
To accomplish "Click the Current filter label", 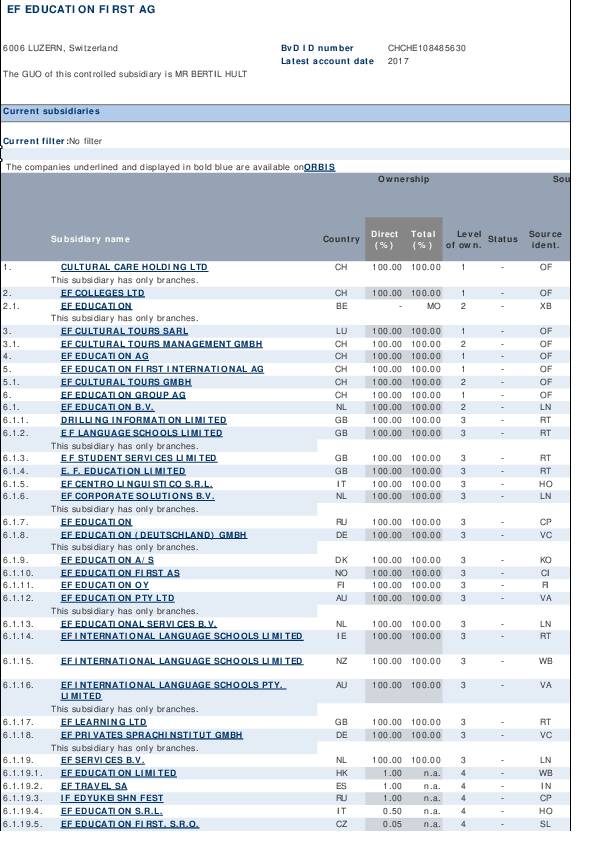I will pos(34,141).
